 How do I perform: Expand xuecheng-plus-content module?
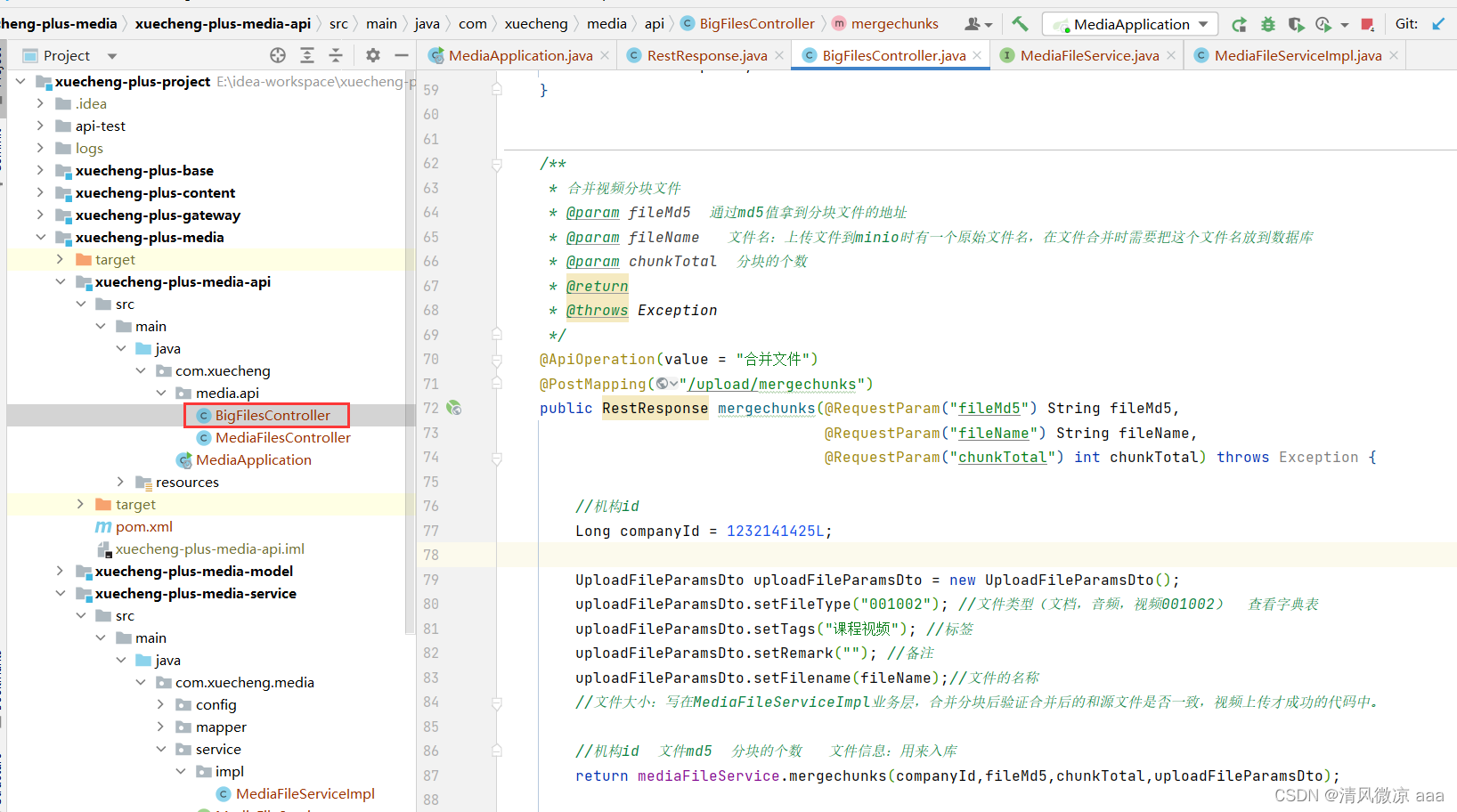tap(40, 192)
